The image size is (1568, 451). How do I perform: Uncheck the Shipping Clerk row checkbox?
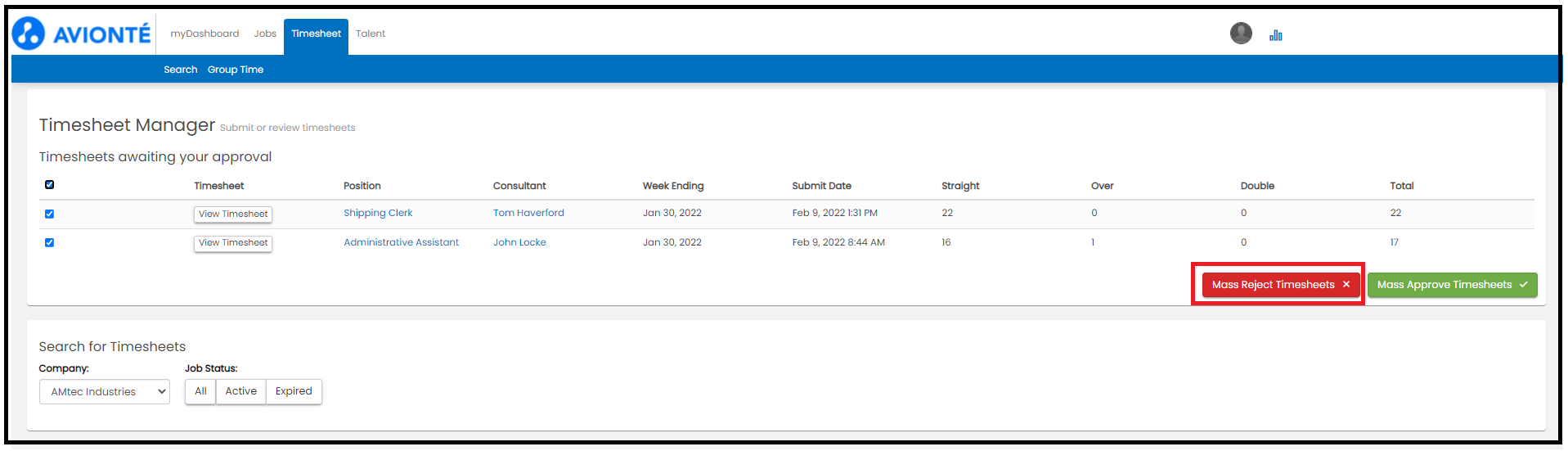pos(49,214)
